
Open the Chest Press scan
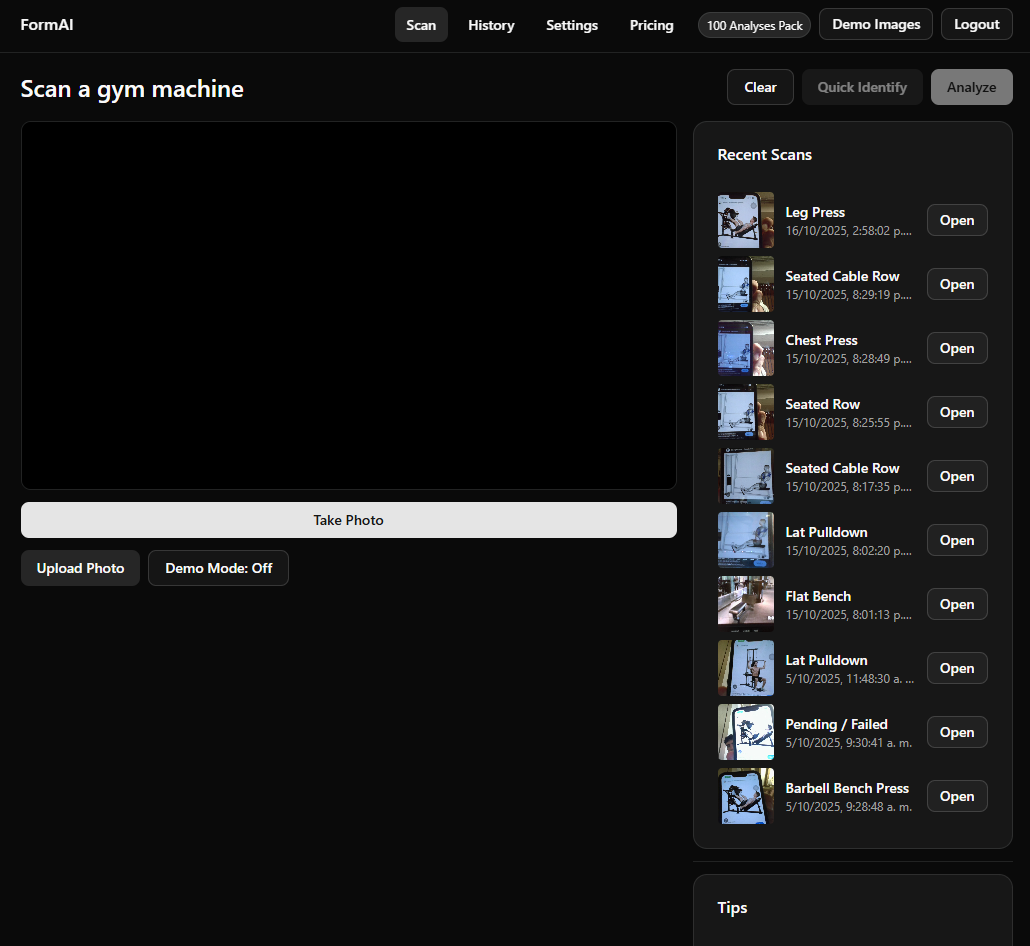pyautogui.click(x=956, y=348)
